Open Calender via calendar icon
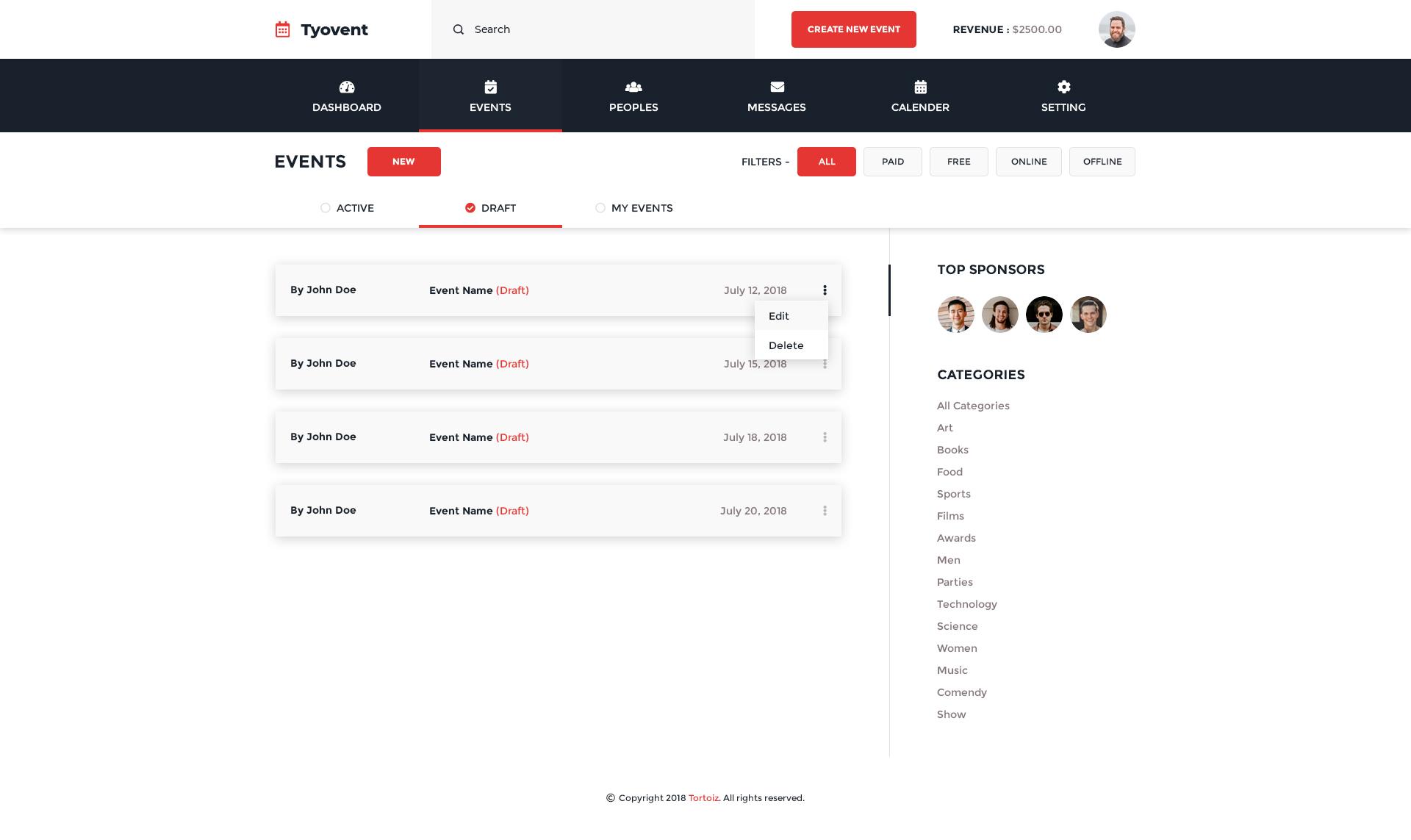The height and width of the screenshot is (840, 1411). click(x=920, y=87)
